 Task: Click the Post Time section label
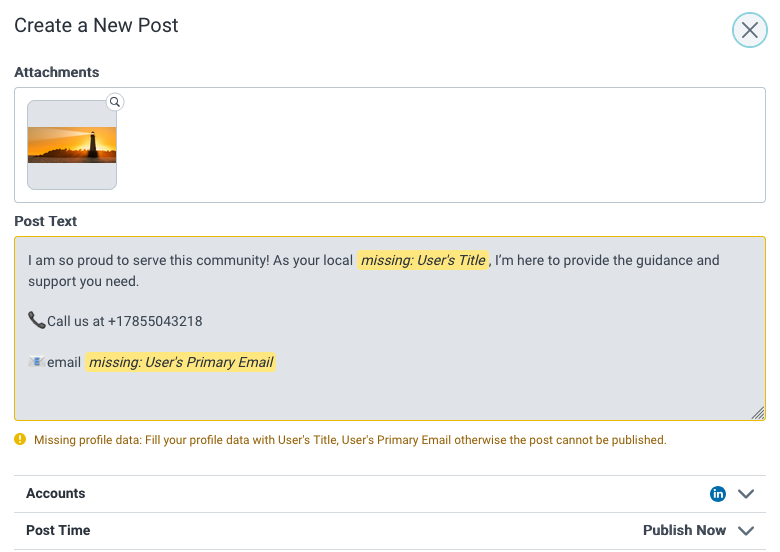click(x=58, y=530)
